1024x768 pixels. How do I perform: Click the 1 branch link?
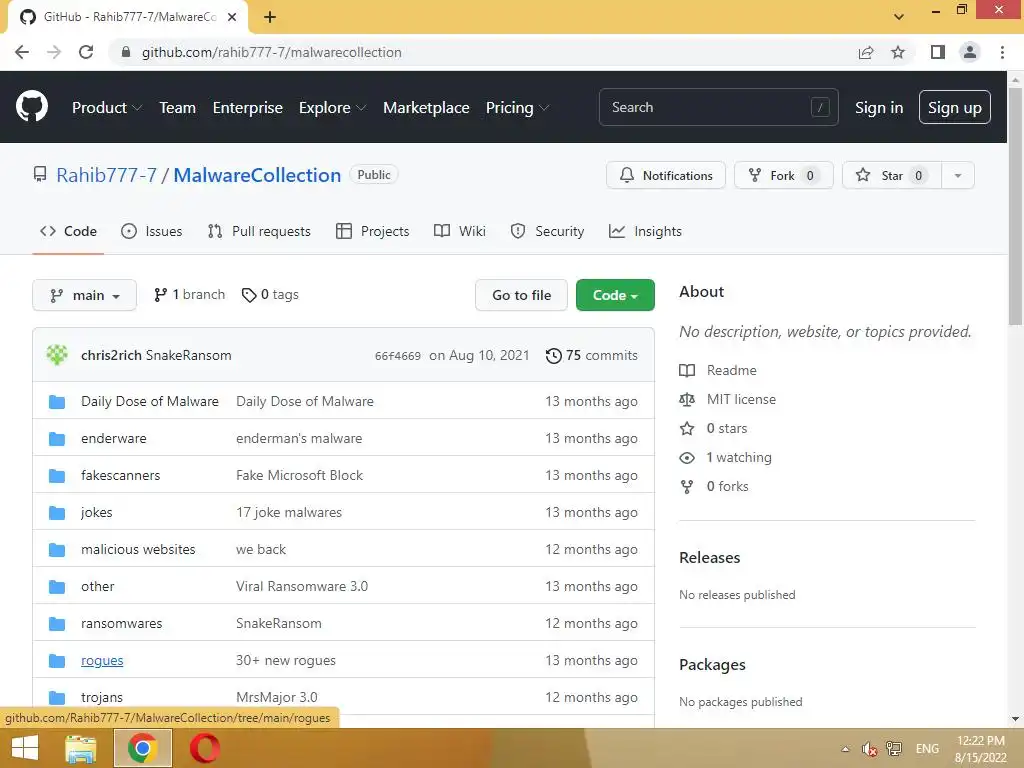[189, 295]
